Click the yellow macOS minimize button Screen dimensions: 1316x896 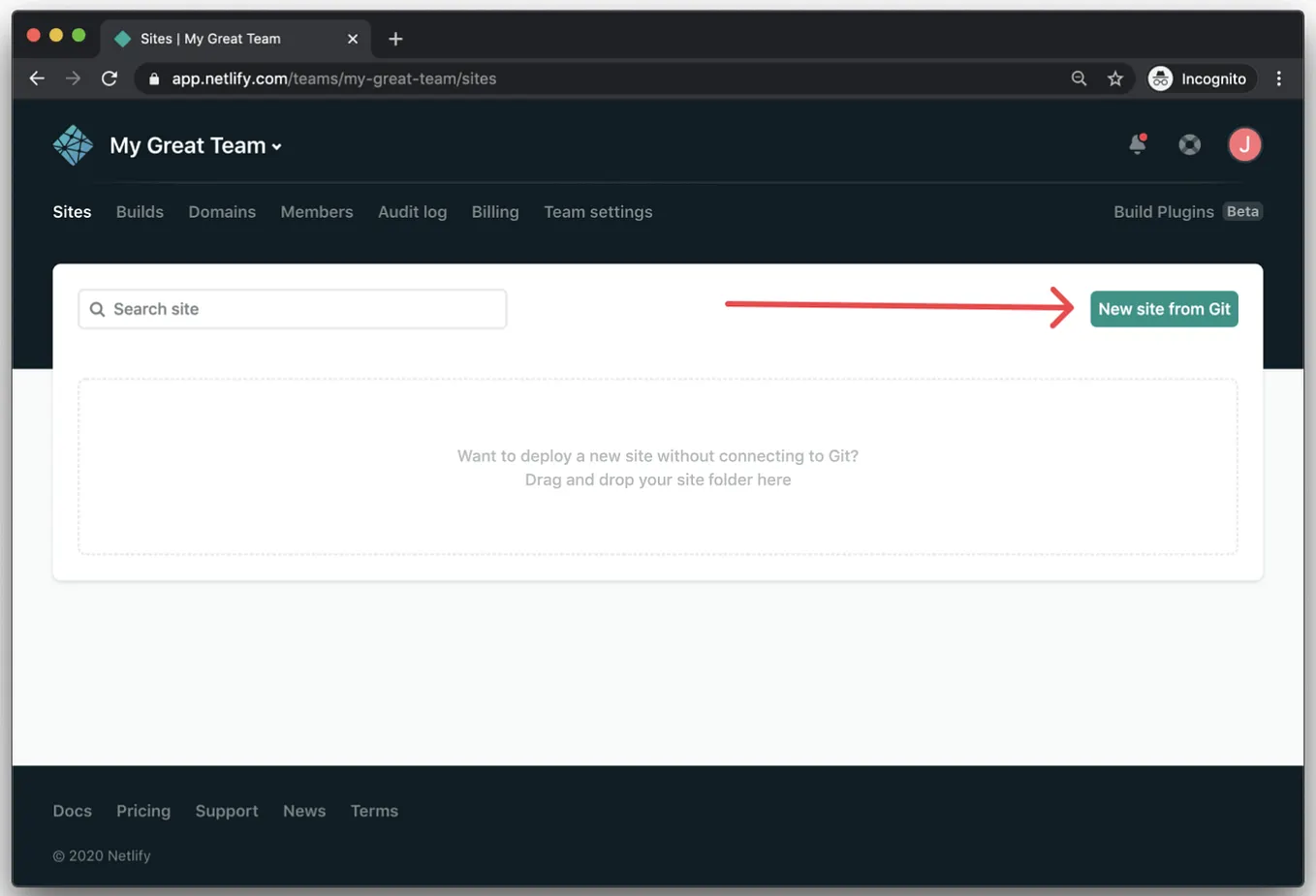(x=56, y=35)
